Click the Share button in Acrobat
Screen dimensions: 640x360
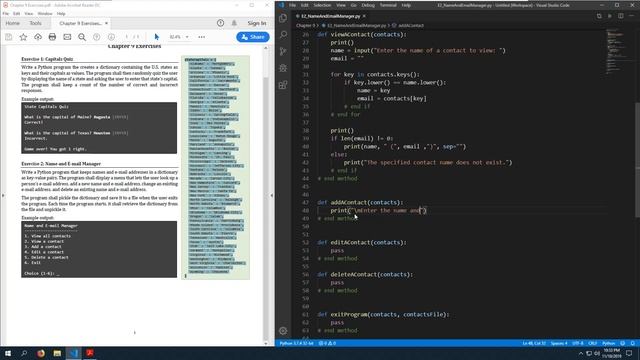253,37
